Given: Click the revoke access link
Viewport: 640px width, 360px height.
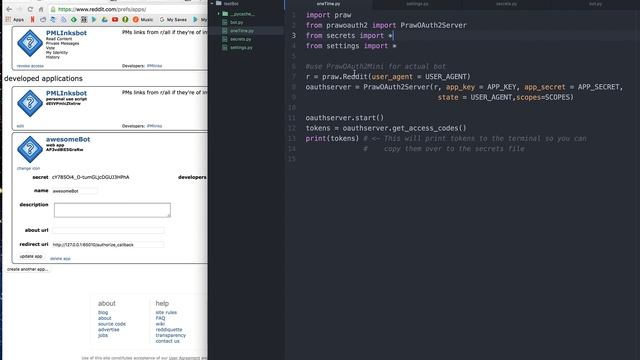Looking at the screenshot, I should pyautogui.click(x=30, y=66).
